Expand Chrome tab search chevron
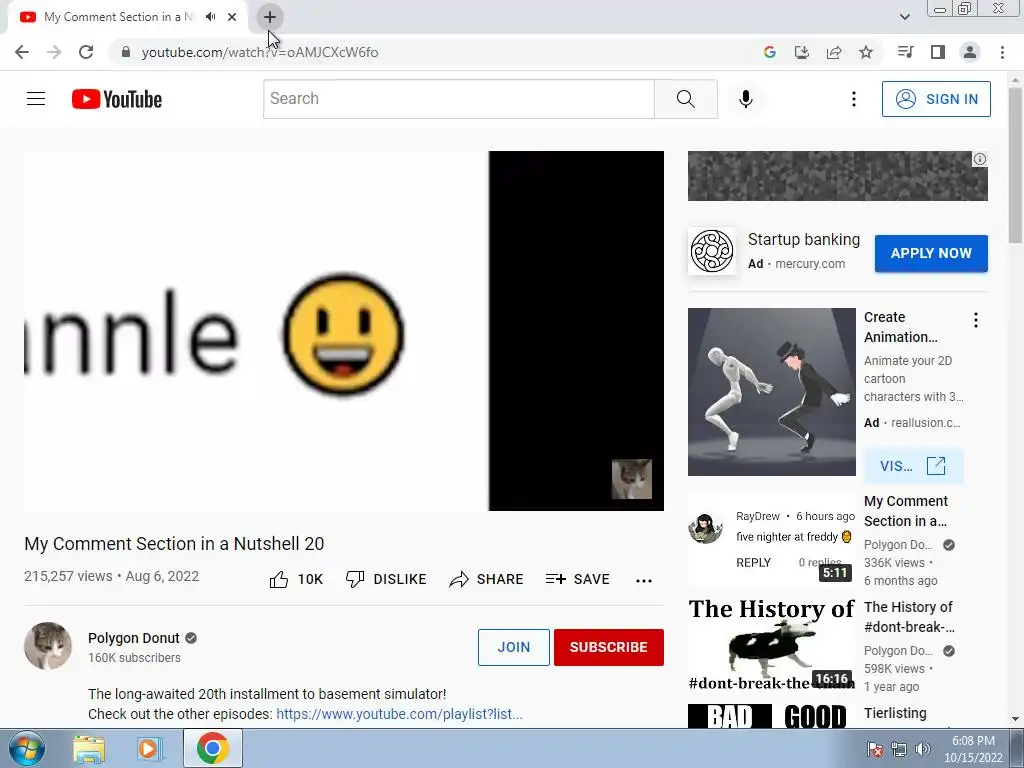The width and height of the screenshot is (1024, 768). pyautogui.click(x=904, y=17)
